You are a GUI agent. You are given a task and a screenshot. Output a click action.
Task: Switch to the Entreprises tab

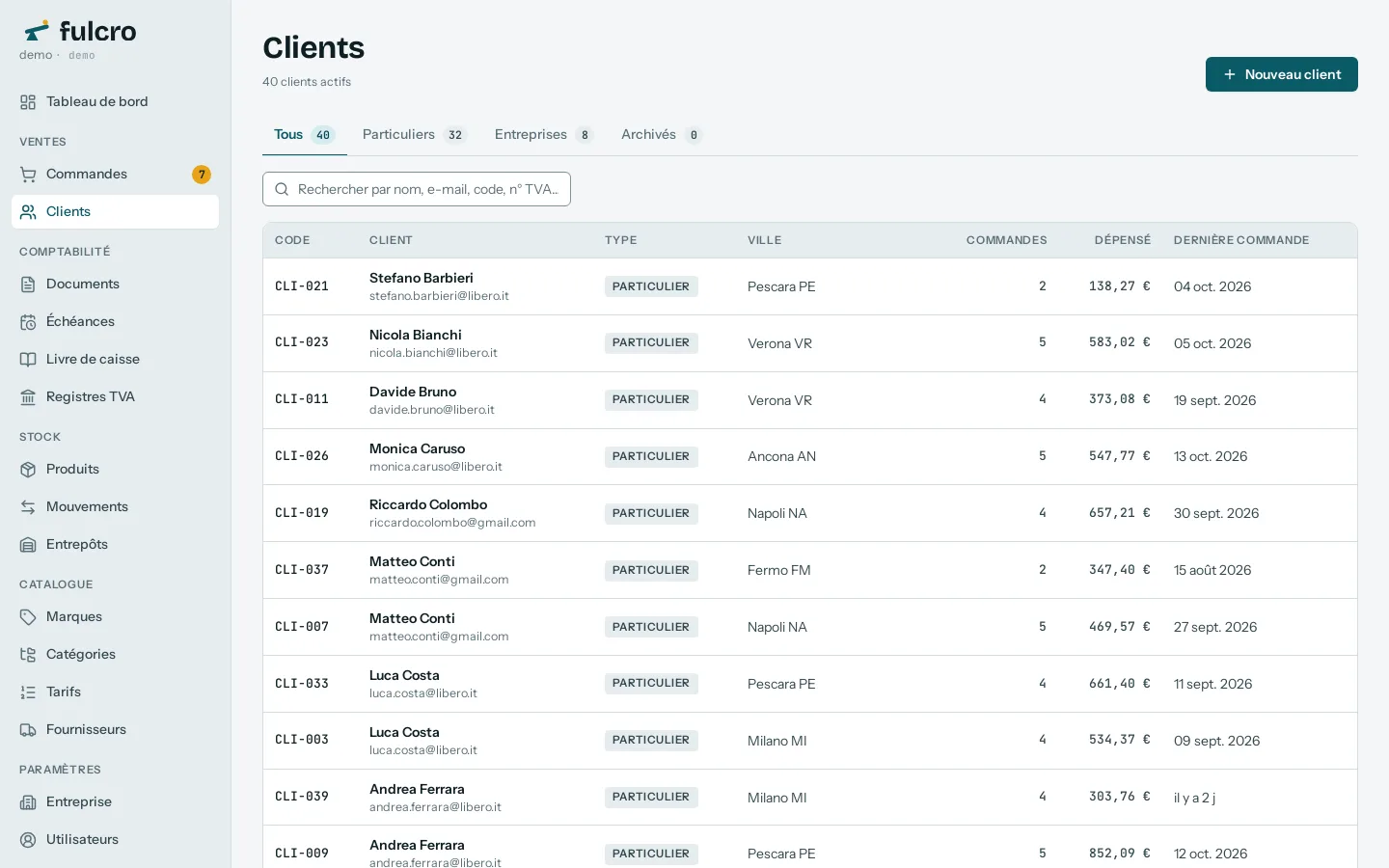tap(543, 135)
